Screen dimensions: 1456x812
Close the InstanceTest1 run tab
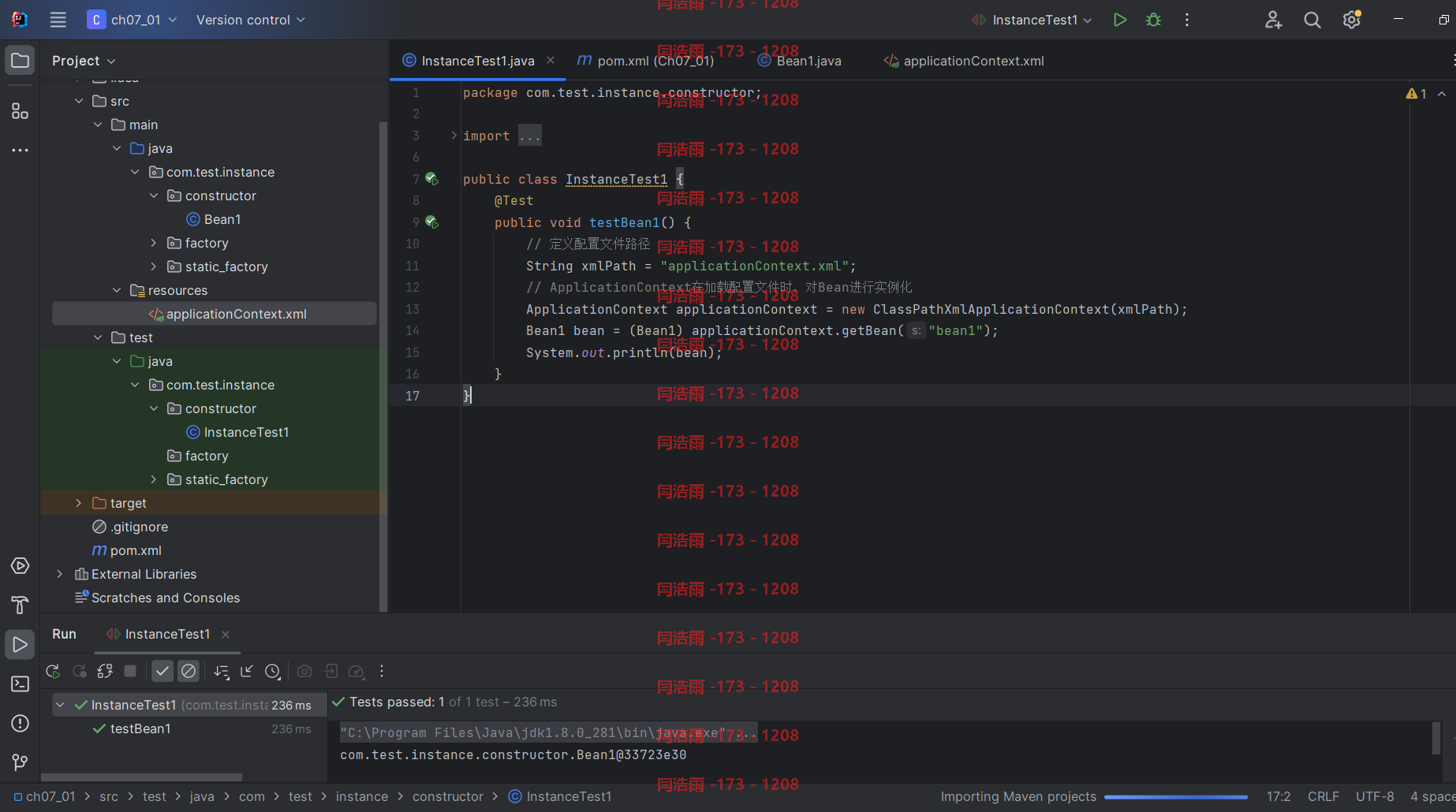coord(226,634)
